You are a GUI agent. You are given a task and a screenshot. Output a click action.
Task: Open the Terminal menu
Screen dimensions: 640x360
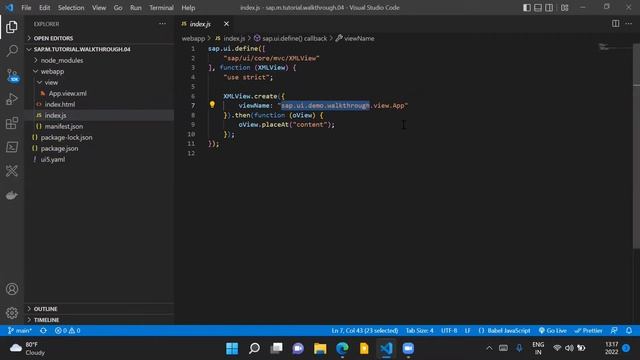click(x=161, y=7)
